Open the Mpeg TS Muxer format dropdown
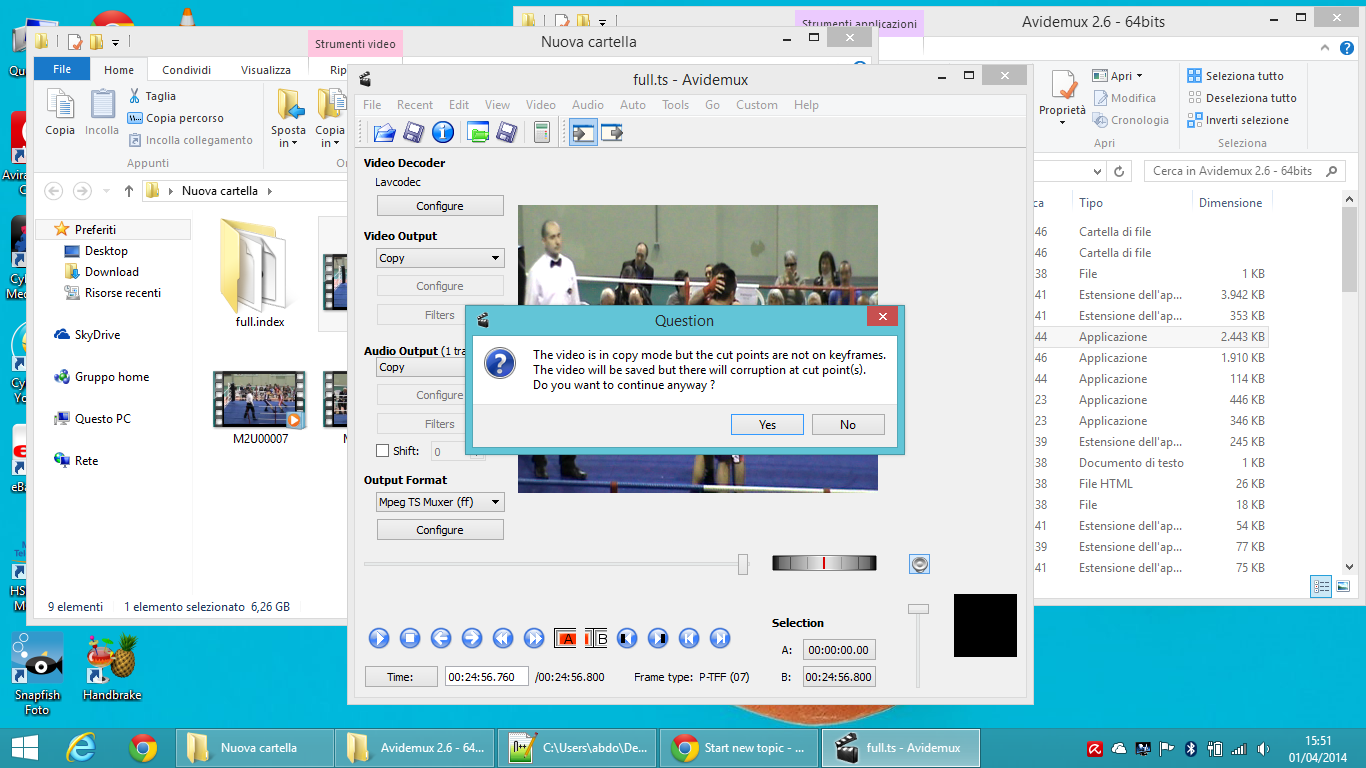 [440, 502]
